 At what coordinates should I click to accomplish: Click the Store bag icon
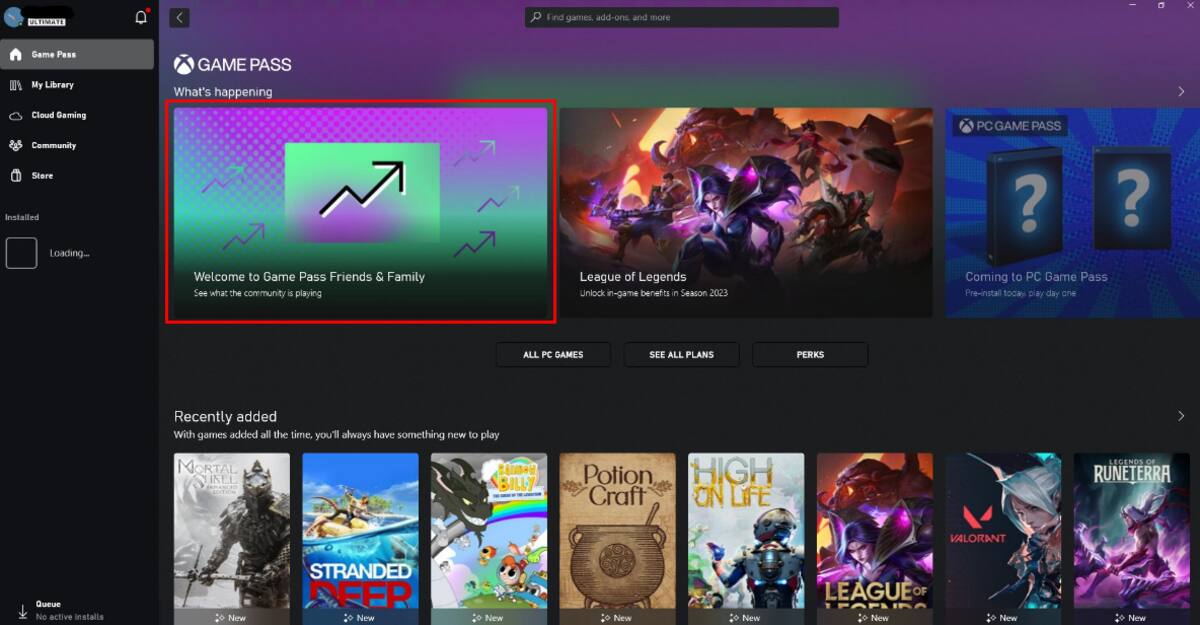click(x=15, y=175)
